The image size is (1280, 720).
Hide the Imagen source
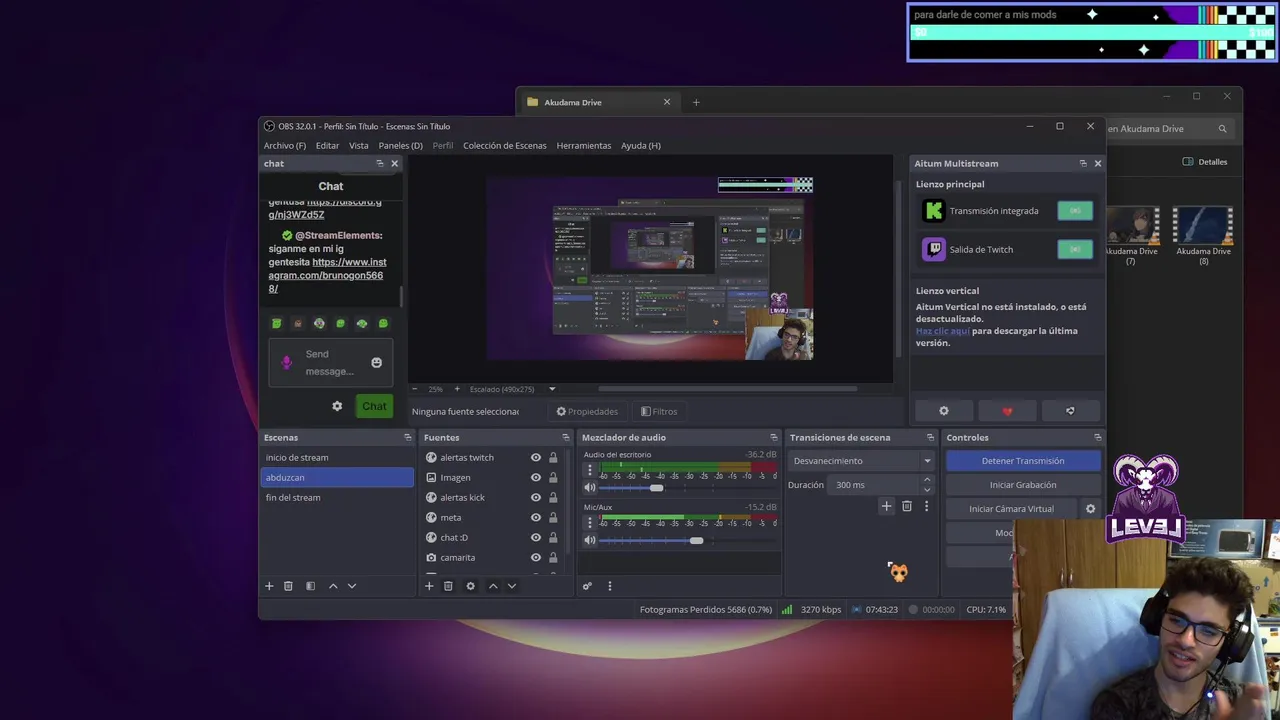click(x=536, y=477)
